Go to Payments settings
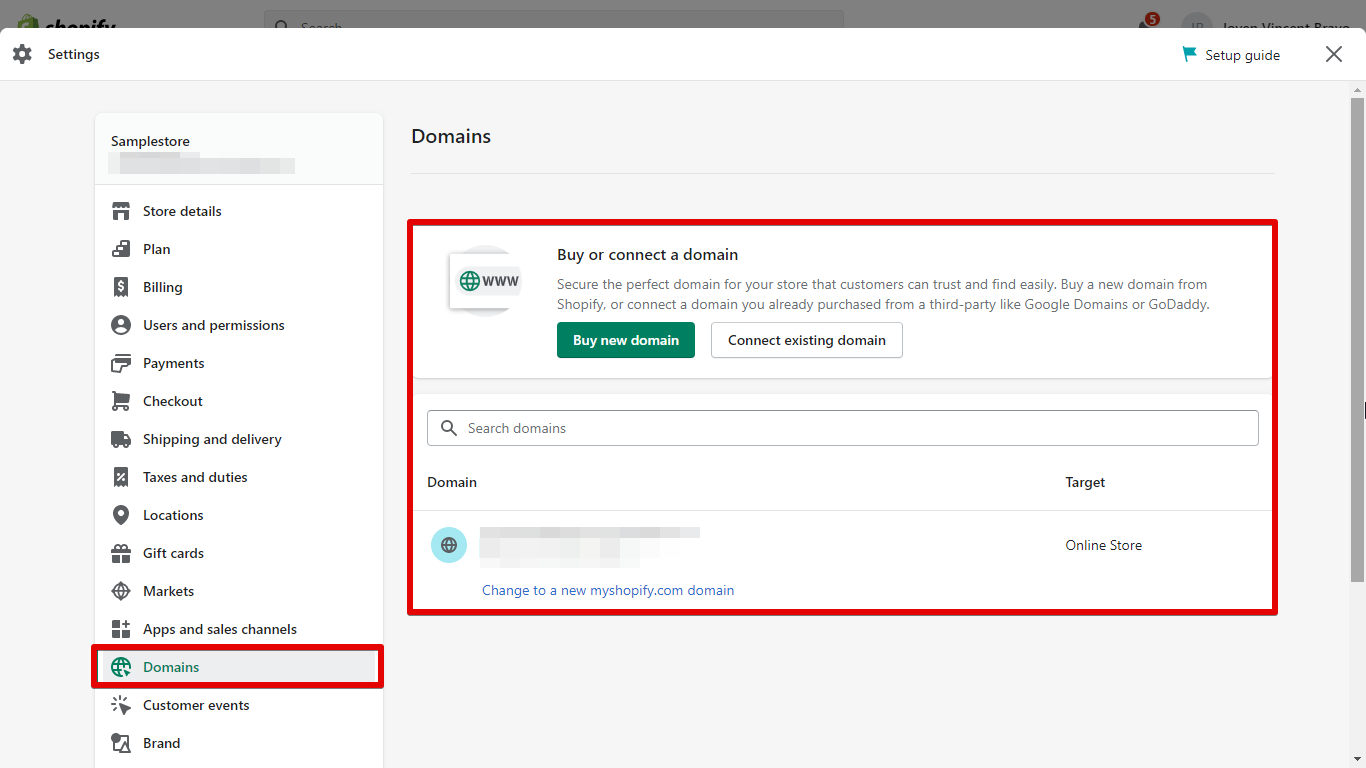The image size is (1366, 768). [173, 363]
